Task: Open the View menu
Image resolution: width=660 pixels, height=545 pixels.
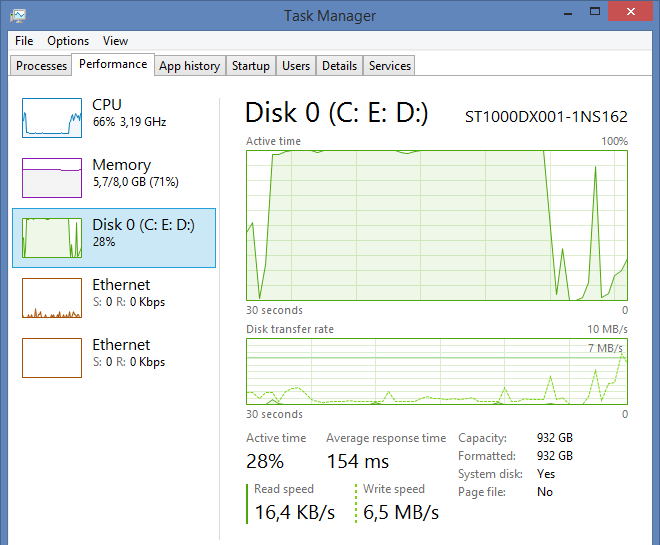Action: pos(115,41)
